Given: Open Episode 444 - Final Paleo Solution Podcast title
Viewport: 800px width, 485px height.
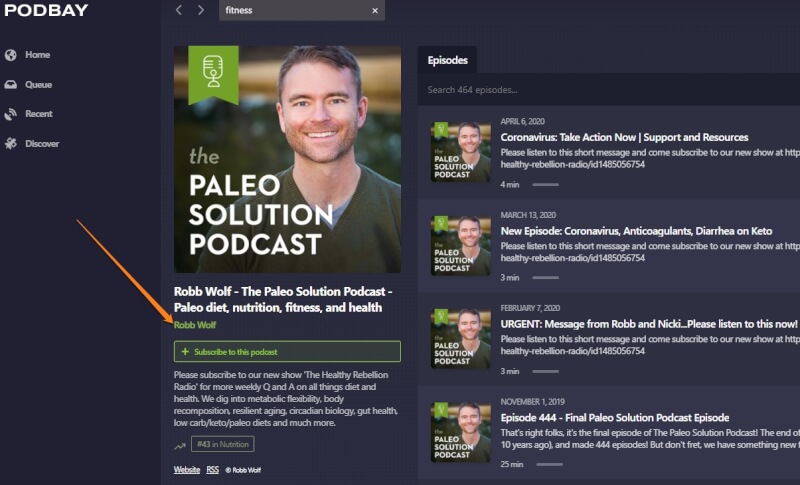Looking at the screenshot, I should 615,418.
